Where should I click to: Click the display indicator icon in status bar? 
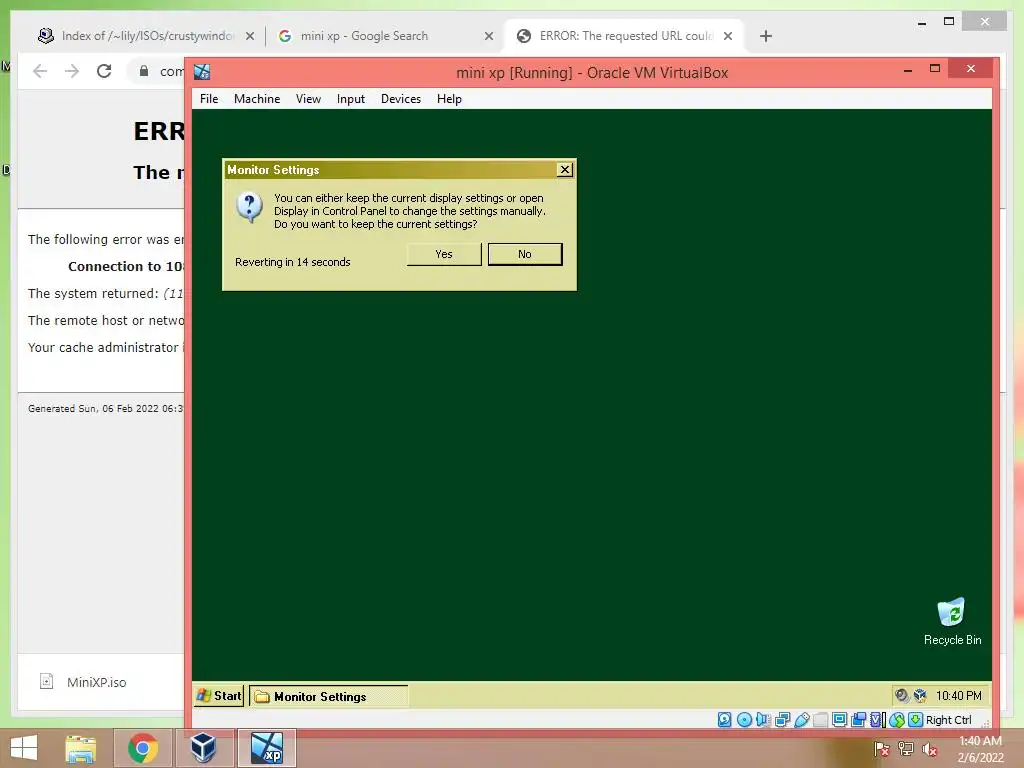(840, 720)
